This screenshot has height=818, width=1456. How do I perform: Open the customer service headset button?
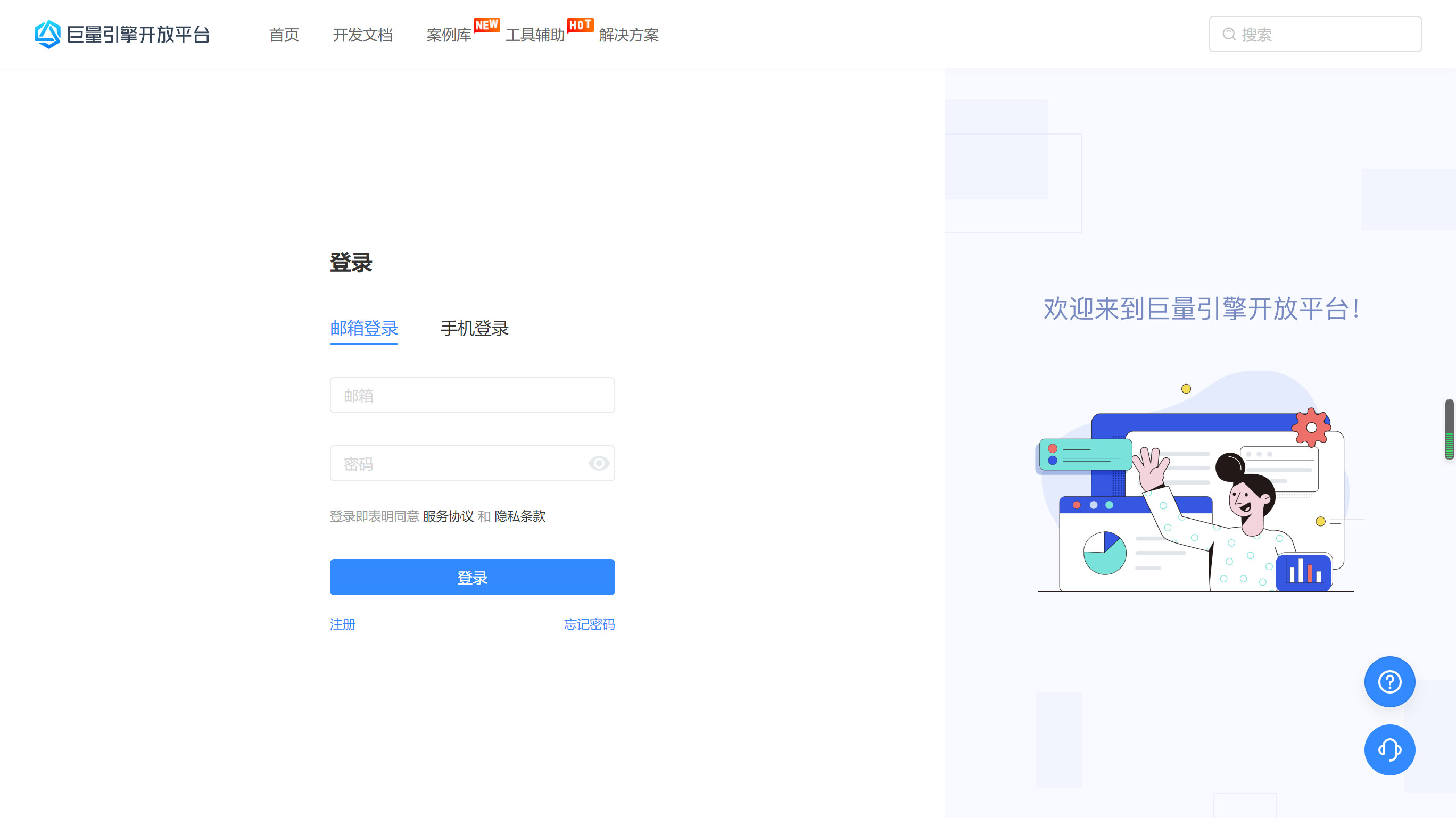1390,750
